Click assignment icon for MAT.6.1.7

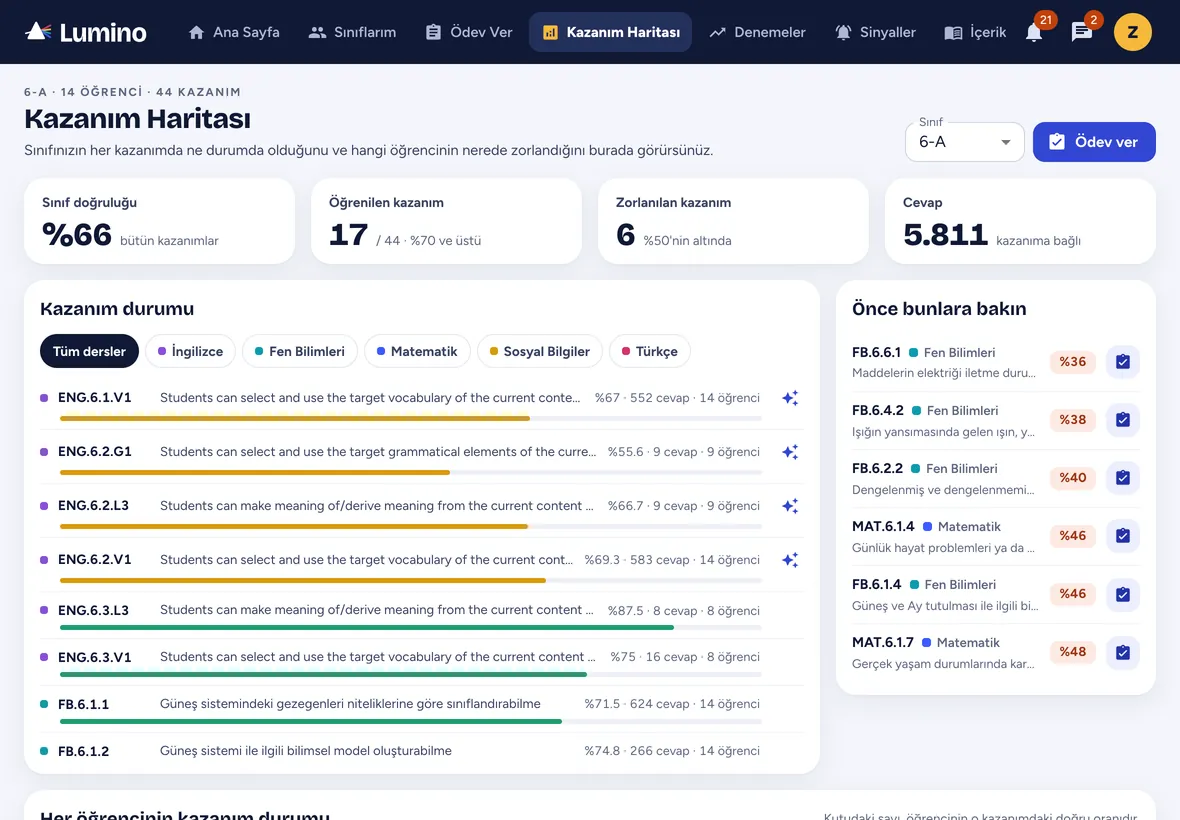pyautogui.click(x=1122, y=652)
